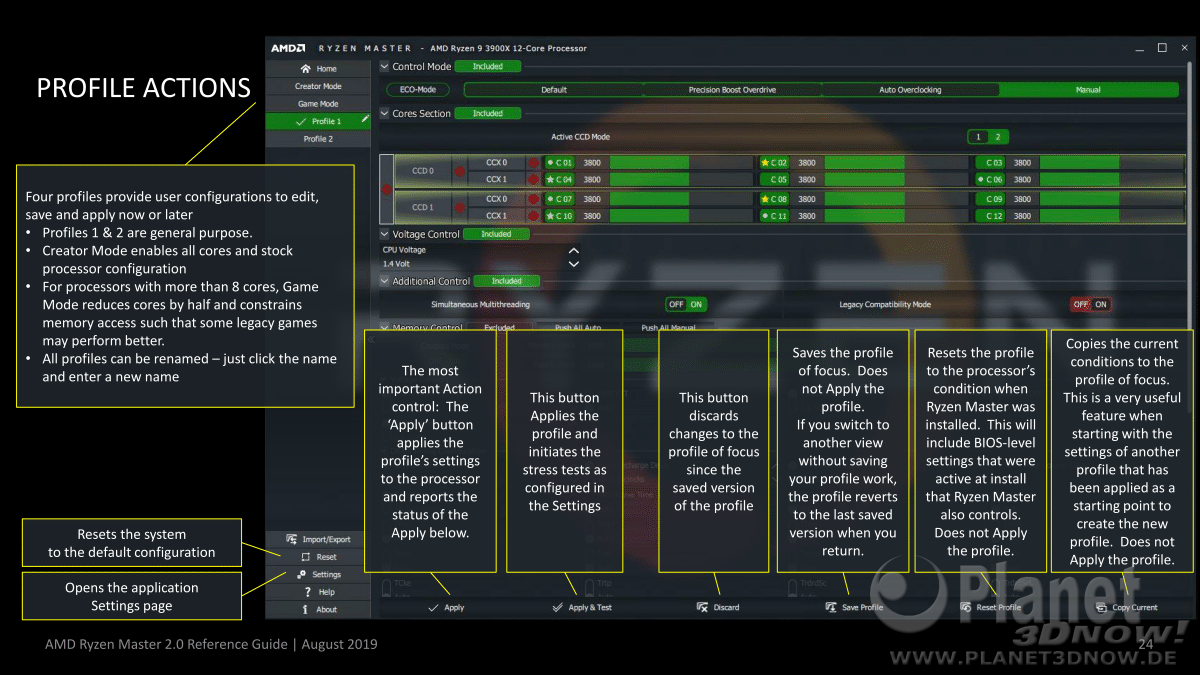Click the About button label
The width and height of the screenshot is (1200, 675).
(x=327, y=610)
